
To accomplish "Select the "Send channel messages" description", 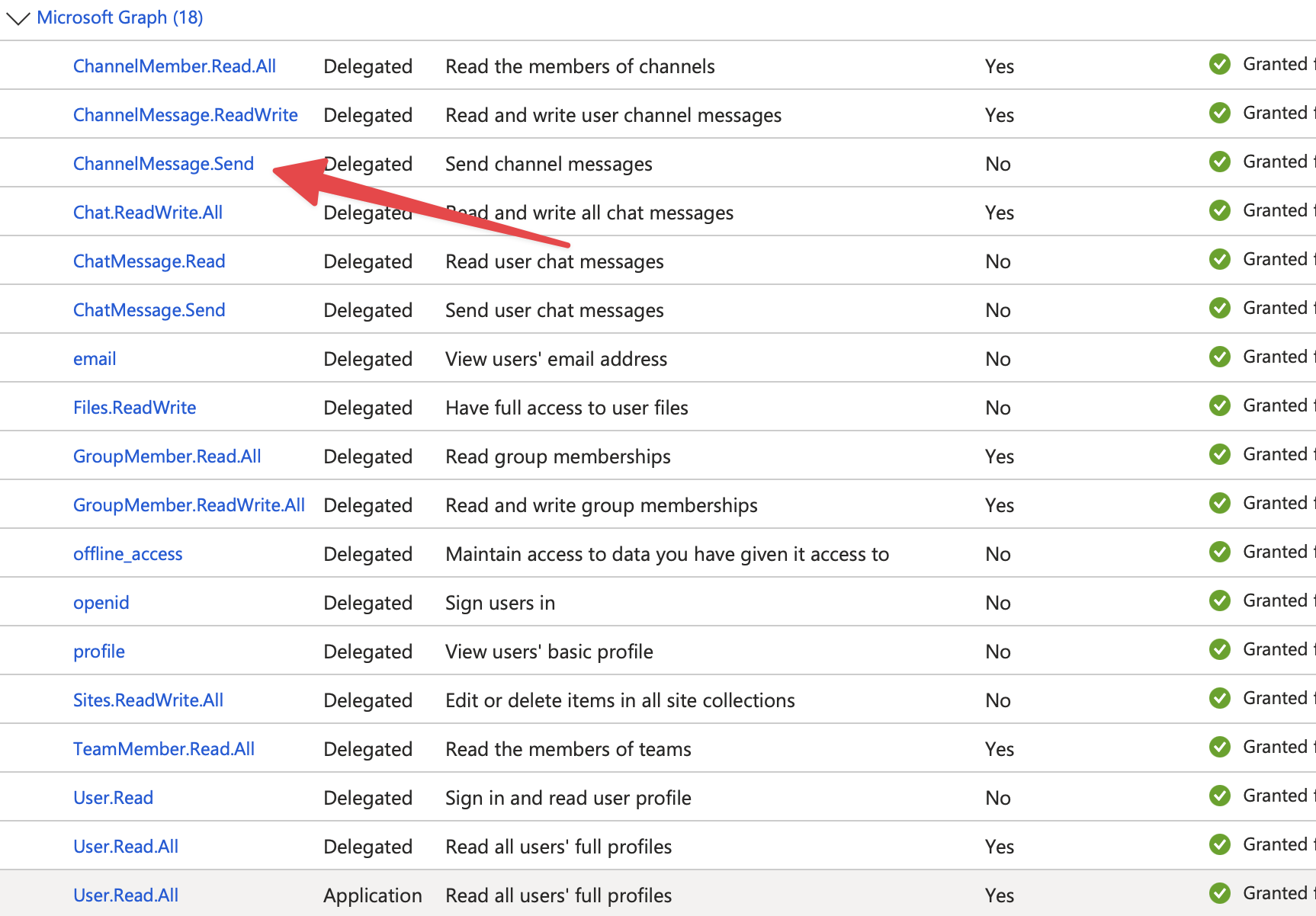I will (549, 164).
